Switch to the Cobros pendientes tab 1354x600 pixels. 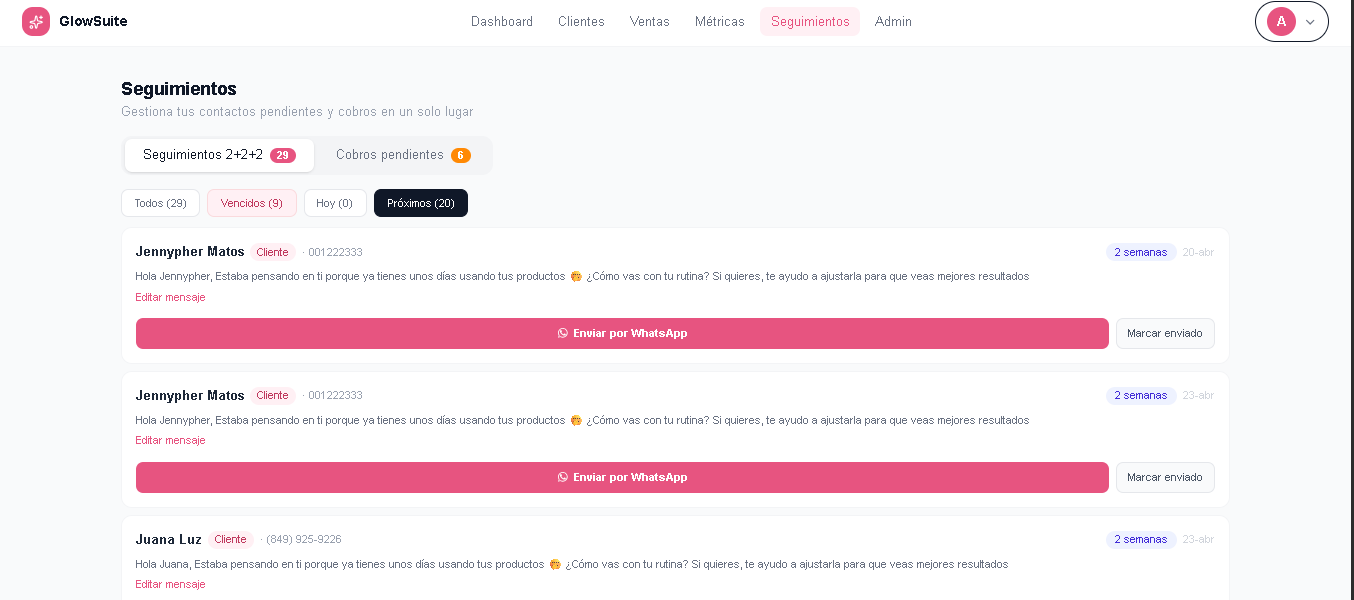[403, 155]
